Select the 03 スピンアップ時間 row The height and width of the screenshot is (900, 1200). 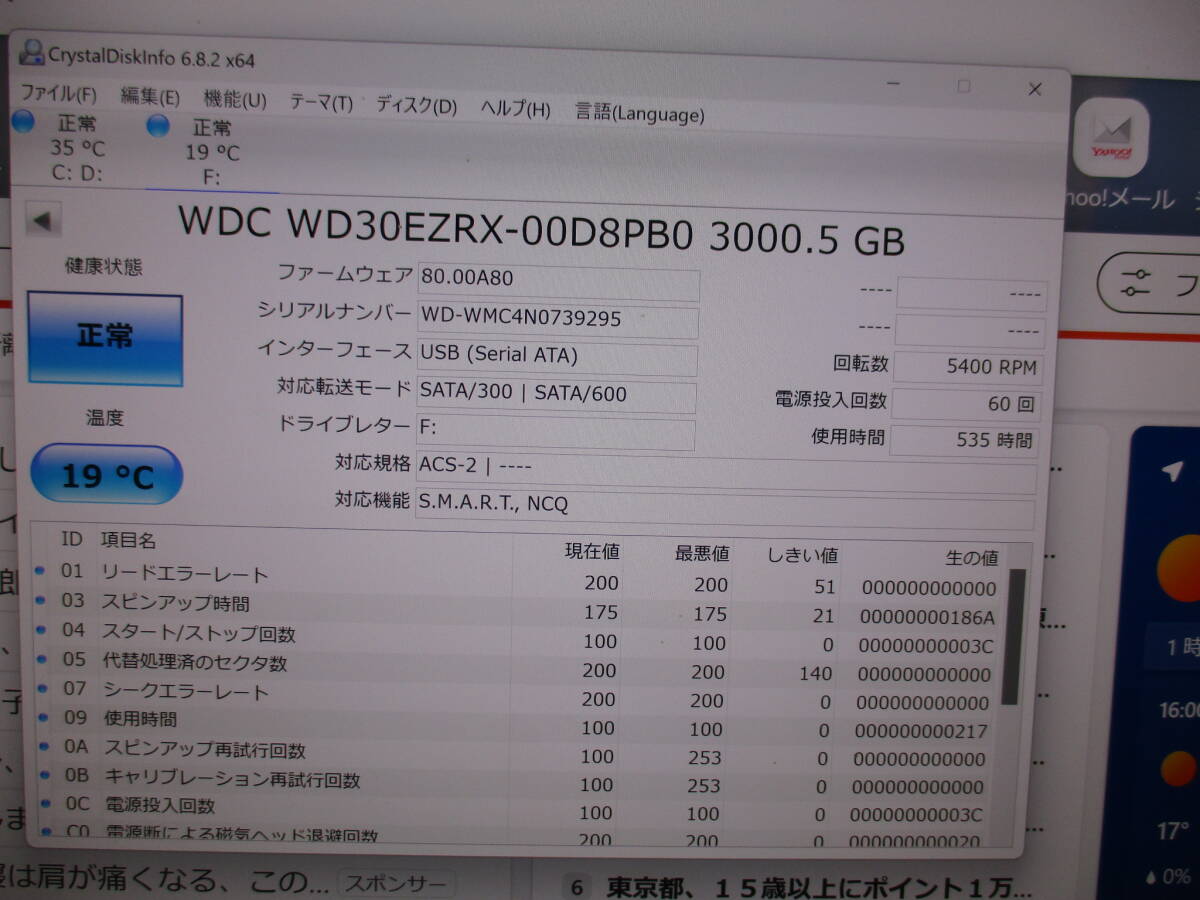pos(515,609)
